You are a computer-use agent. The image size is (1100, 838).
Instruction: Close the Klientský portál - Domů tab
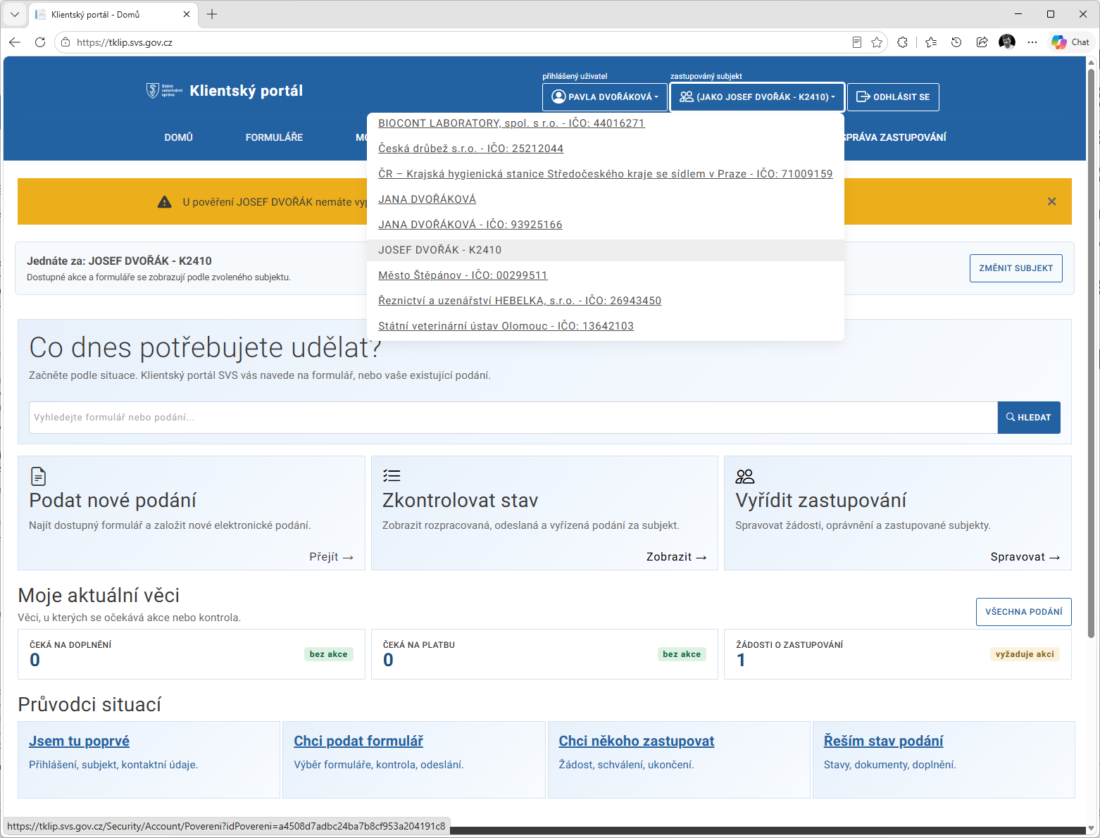(x=187, y=14)
